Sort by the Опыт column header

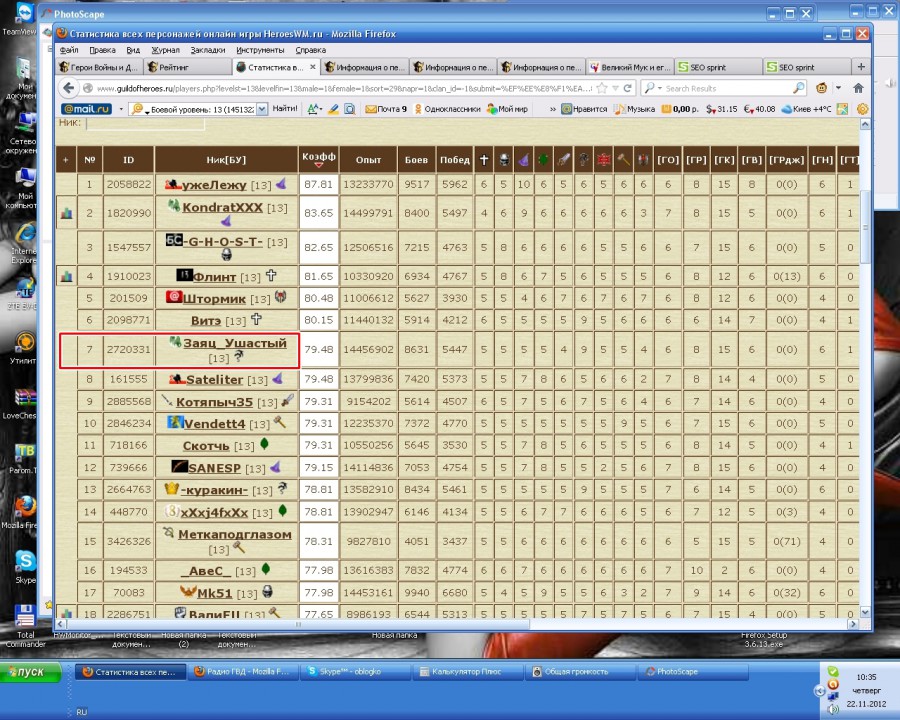[368, 160]
